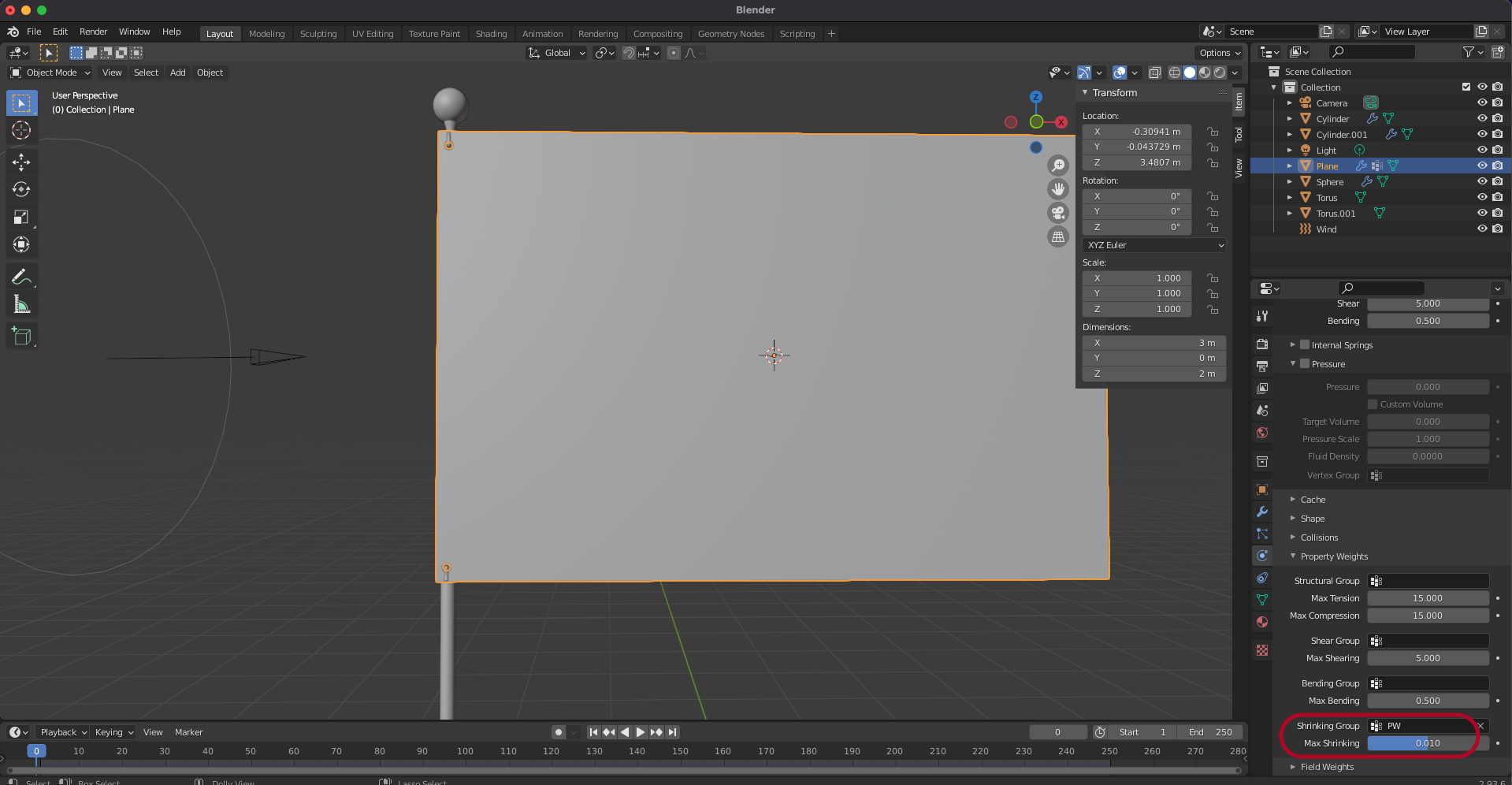This screenshot has width=1512, height=785.
Task: Expand the Torus.001 tree item
Action: coord(1290,213)
